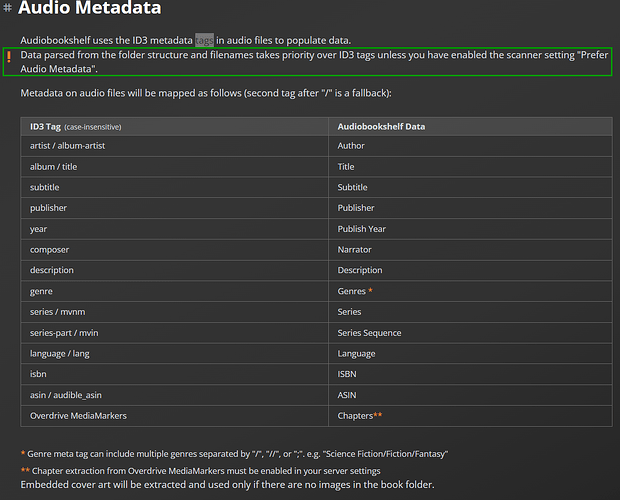Select the "isbn" tag cell

pyautogui.click(x=174, y=374)
